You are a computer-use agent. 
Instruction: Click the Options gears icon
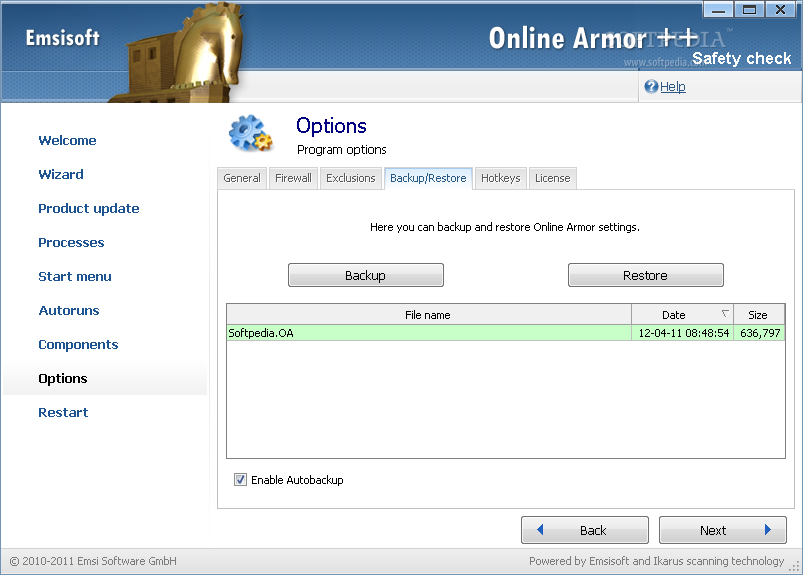point(250,133)
